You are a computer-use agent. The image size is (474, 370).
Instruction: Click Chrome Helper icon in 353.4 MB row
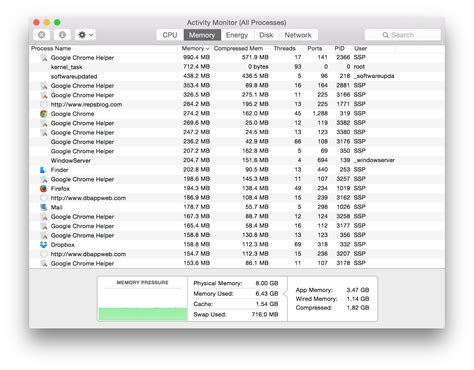click(x=44, y=86)
